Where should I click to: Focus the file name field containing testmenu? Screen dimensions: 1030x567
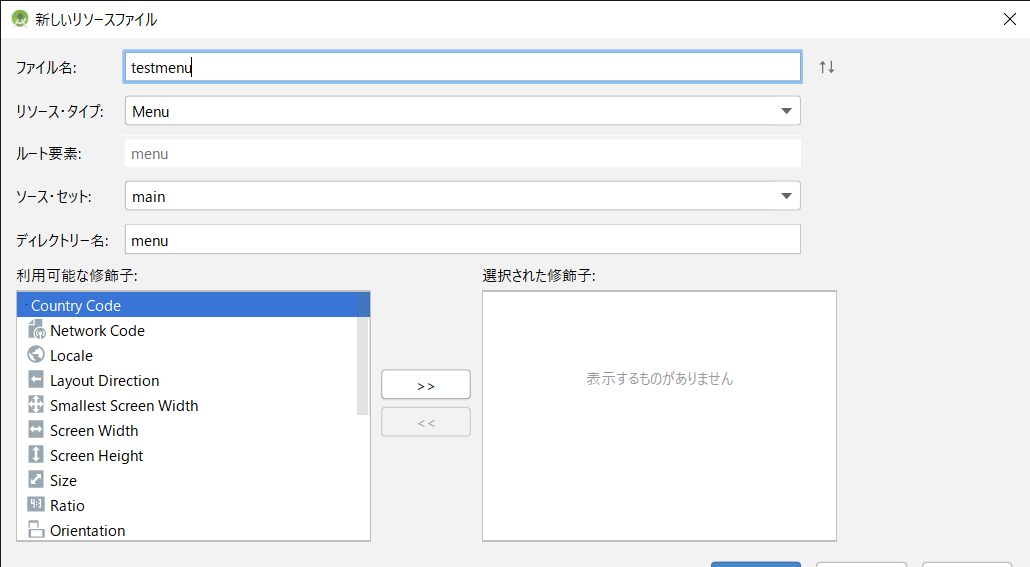[462, 67]
